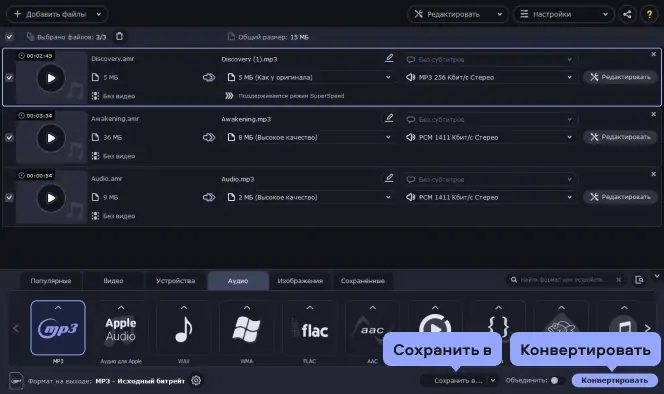Uncheck the Discovery.amr file checkbox
The image size is (664, 394).
(9, 78)
